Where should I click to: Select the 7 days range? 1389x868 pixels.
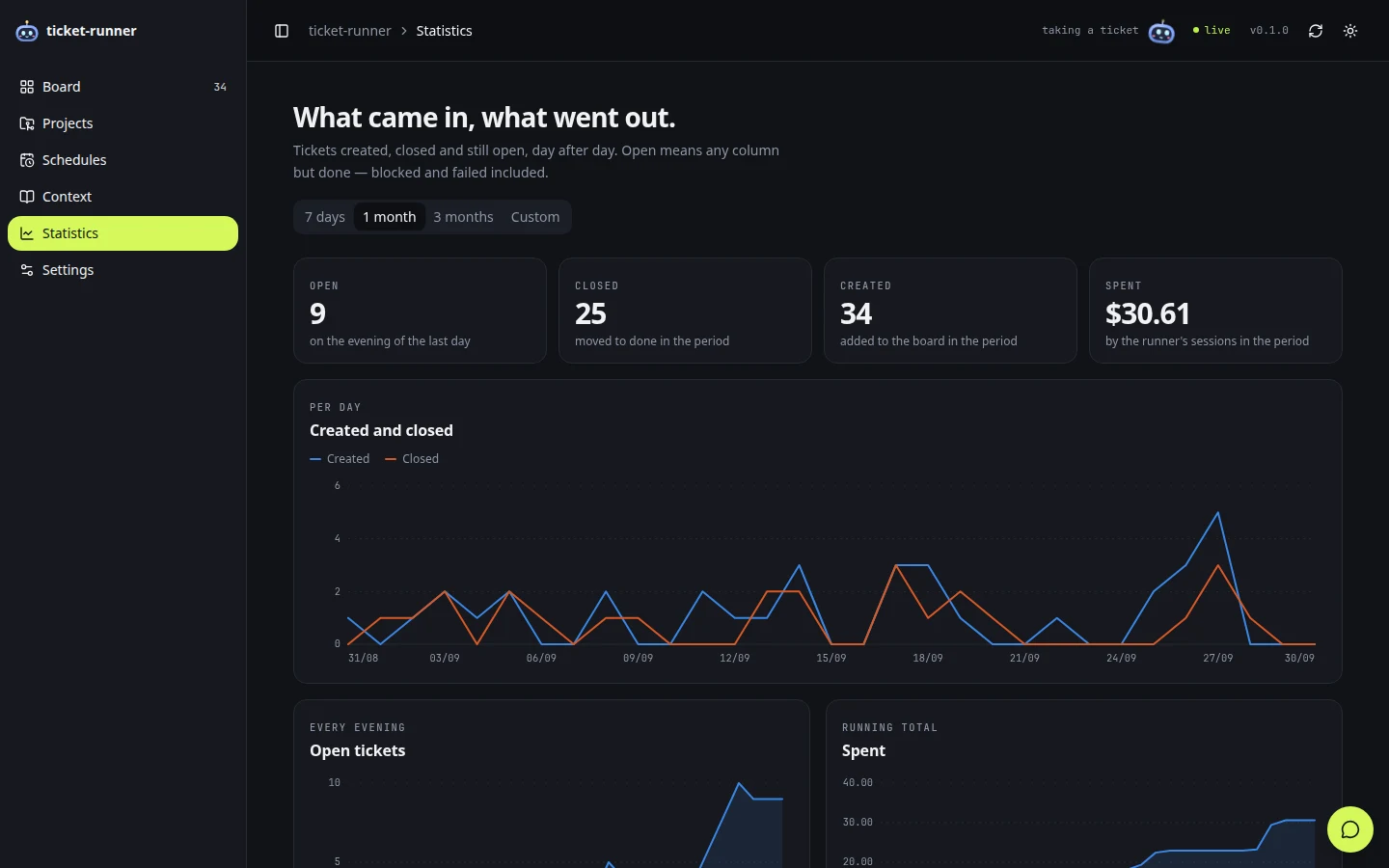click(325, 217)
